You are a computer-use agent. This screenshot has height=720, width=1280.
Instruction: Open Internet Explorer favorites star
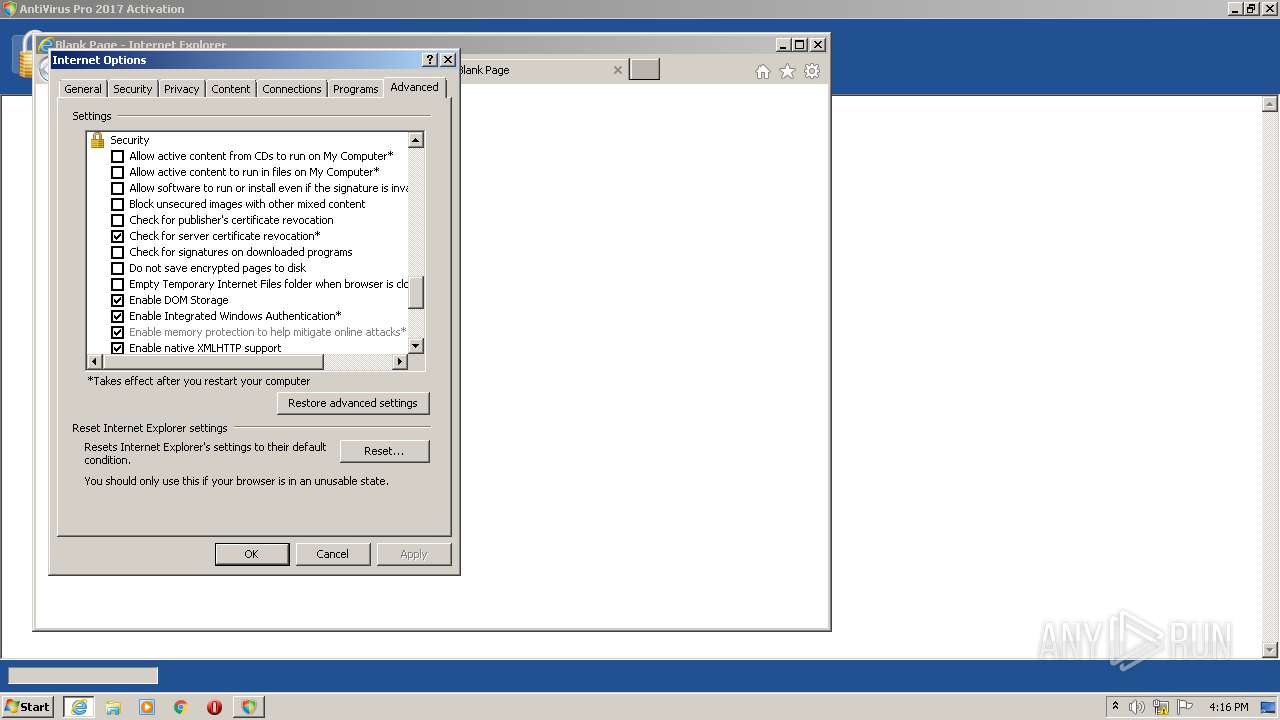pyautogui.click(x=787, y=71)
